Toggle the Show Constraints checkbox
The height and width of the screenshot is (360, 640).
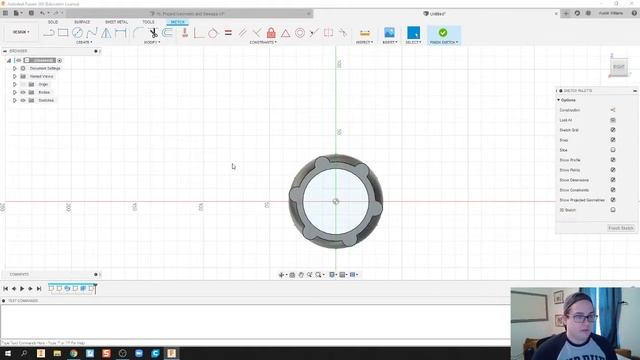point(613,190)
